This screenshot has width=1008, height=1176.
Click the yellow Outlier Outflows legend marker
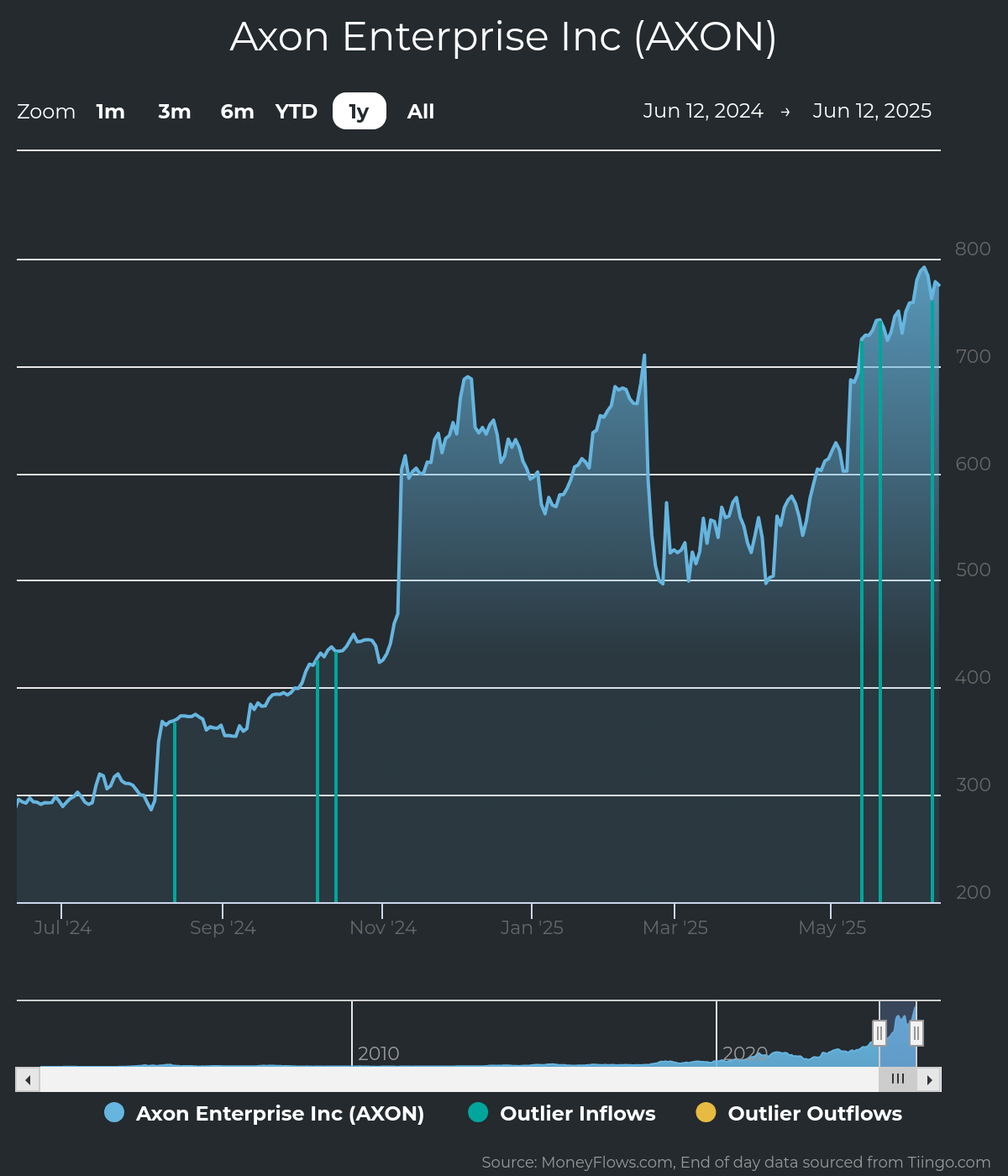pyautogui.click(x=706, y=1112)
